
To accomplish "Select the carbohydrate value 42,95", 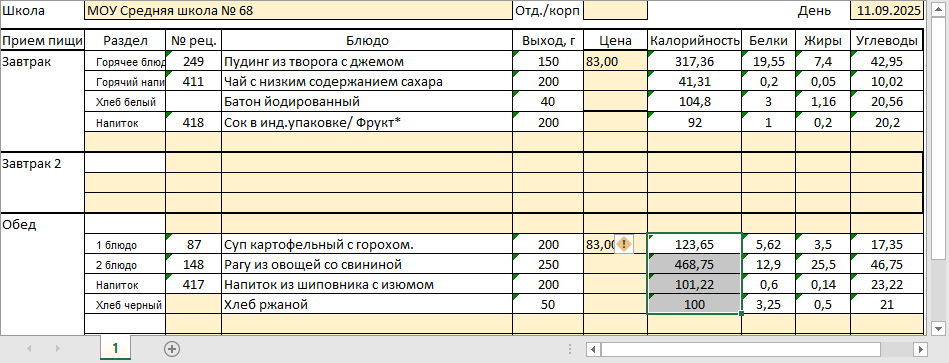I will click(887, 61).
